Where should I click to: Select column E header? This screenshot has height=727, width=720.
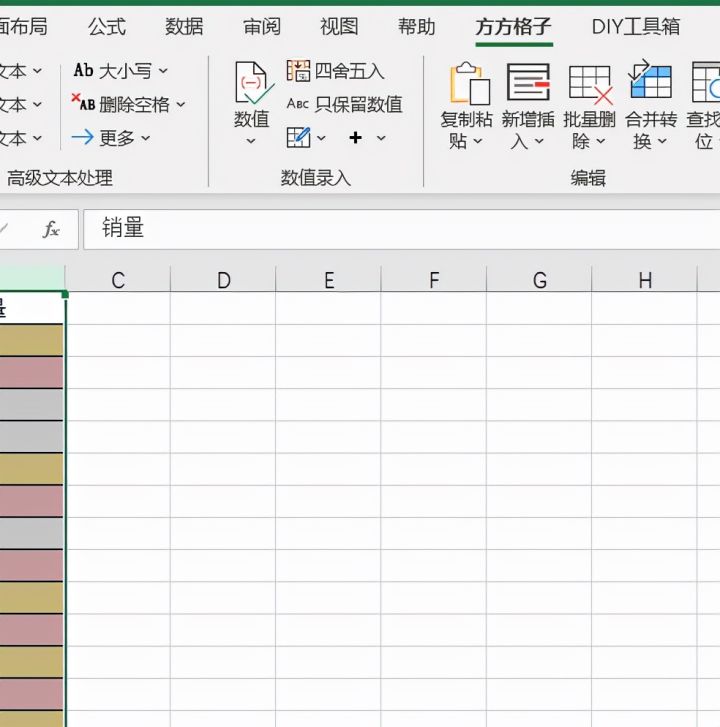(329, 279)
